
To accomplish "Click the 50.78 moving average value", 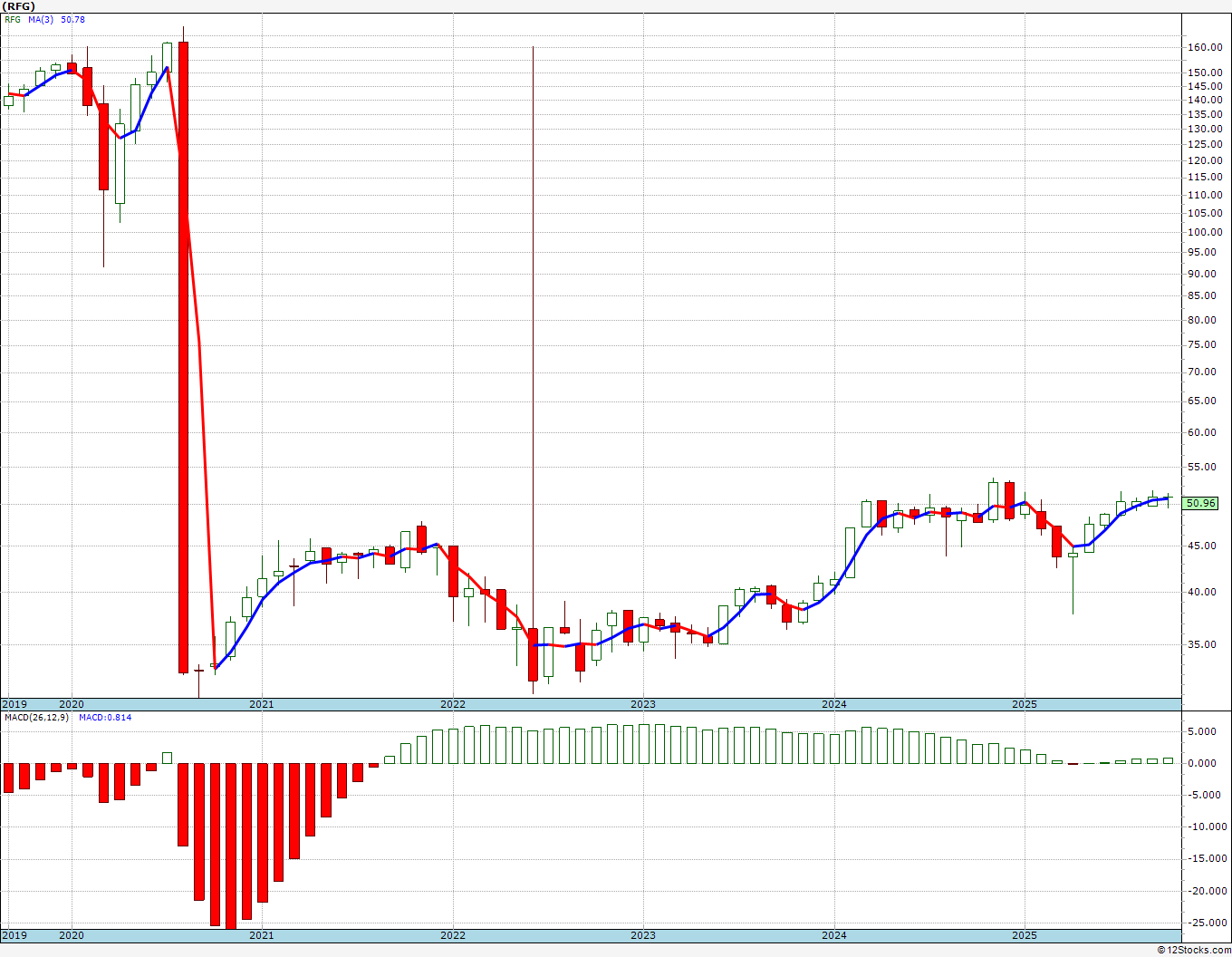I will pos(73,19).
